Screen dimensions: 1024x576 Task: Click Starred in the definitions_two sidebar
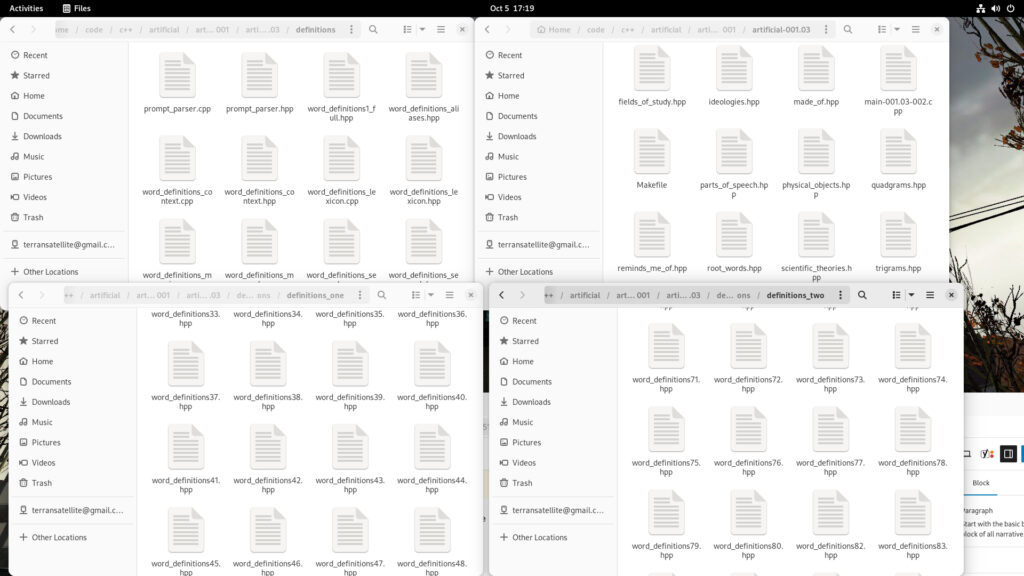(x=525, y=341)
